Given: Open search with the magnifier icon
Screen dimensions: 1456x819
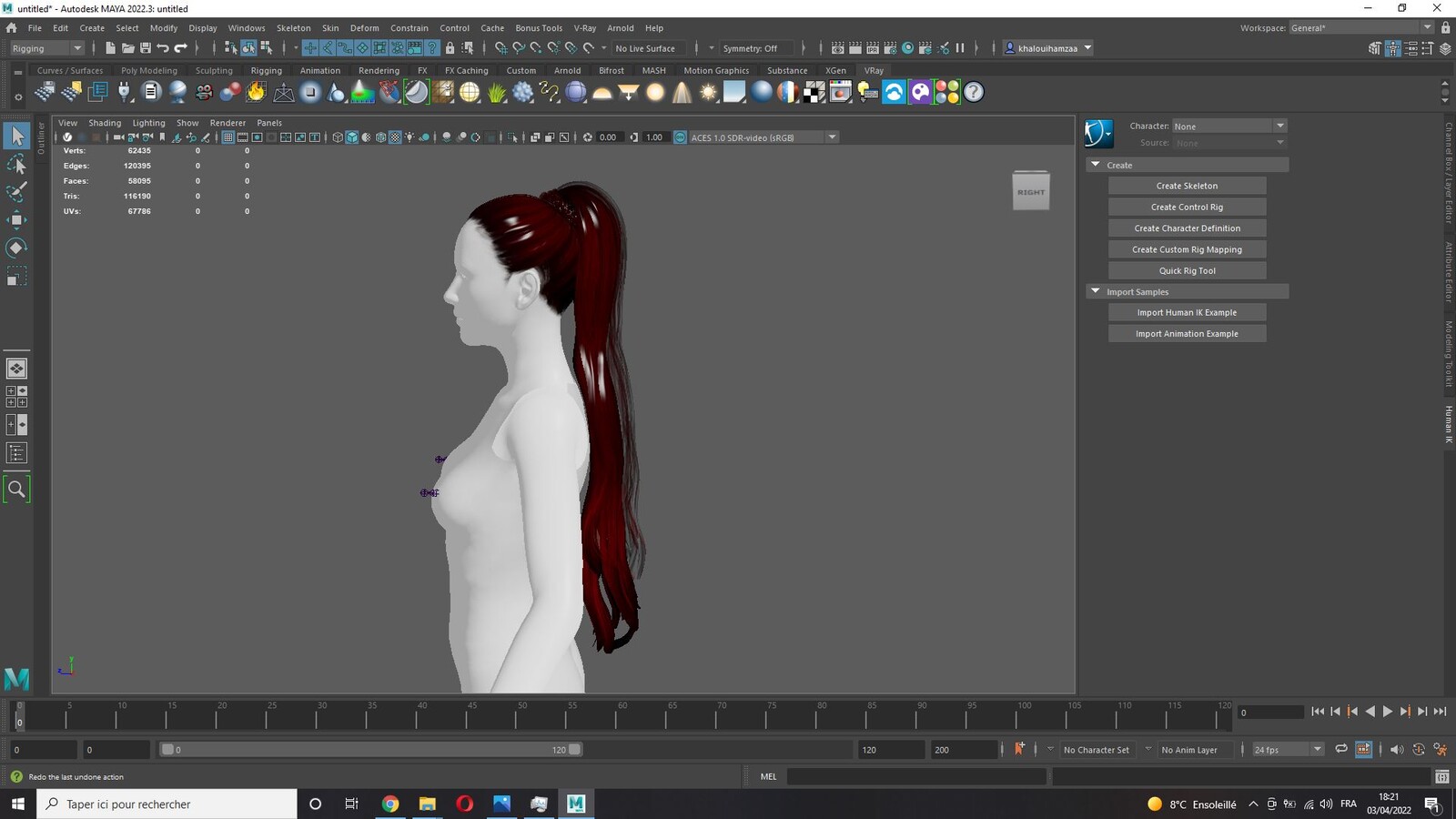Looking at the screenshot, I should (16, 490).
